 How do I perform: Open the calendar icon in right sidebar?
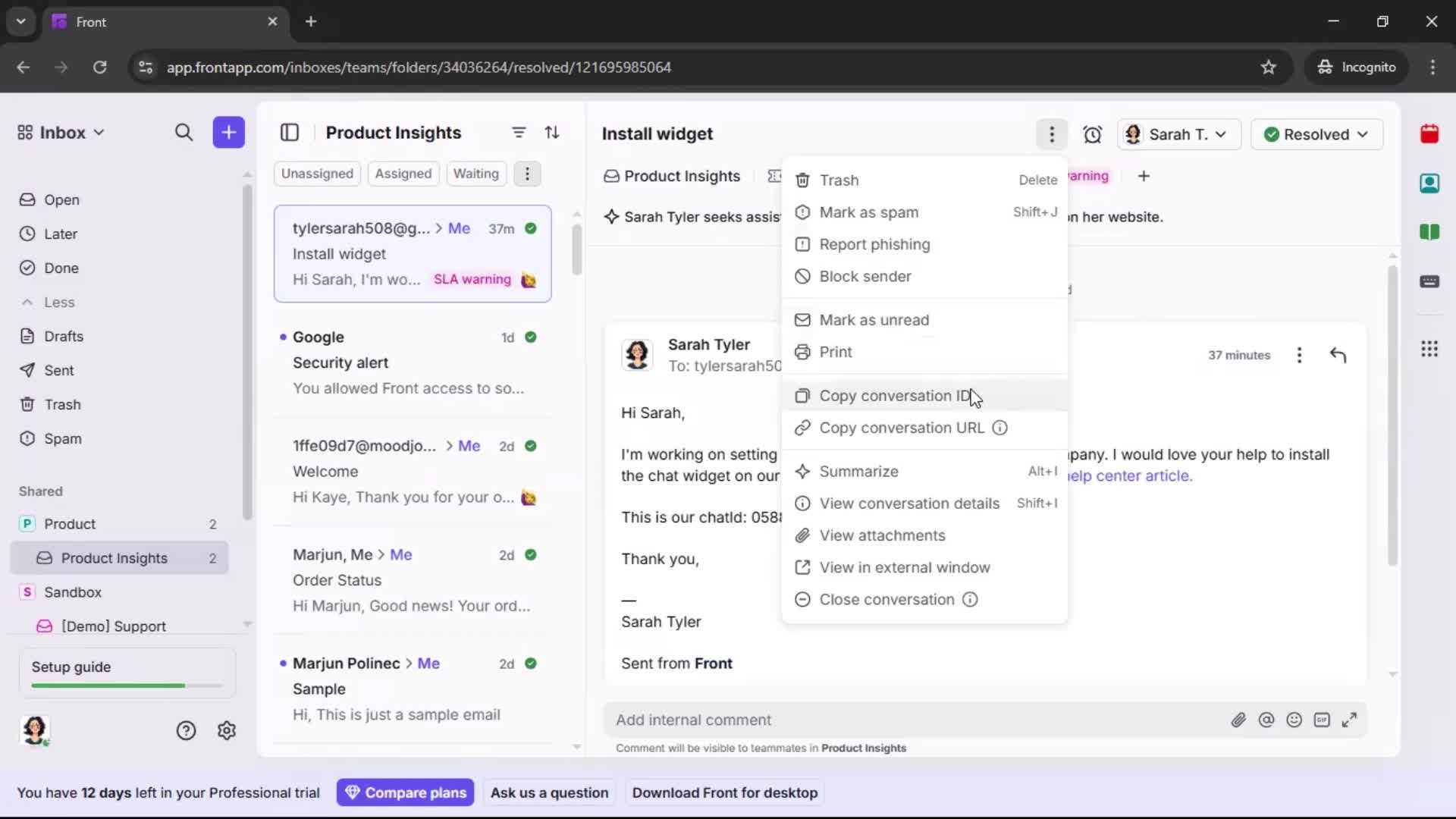click(x=1430, y=133)
